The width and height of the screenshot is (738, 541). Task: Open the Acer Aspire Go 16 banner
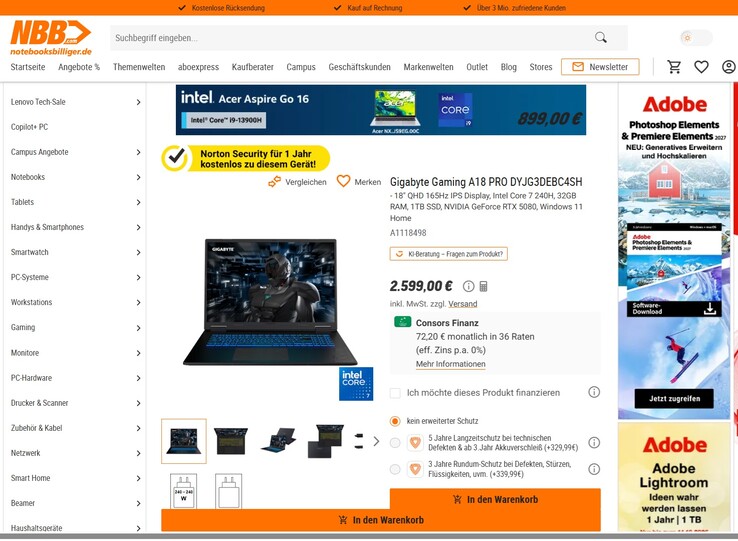[381, 110]
